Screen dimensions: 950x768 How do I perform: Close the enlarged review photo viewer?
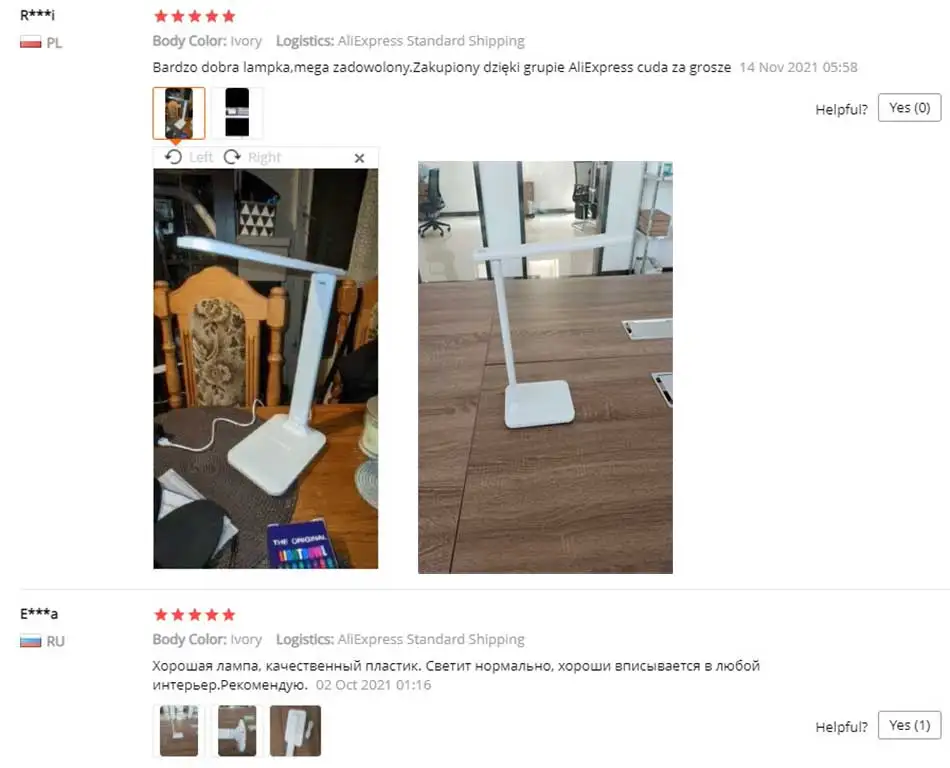click(x=359, y=158)
